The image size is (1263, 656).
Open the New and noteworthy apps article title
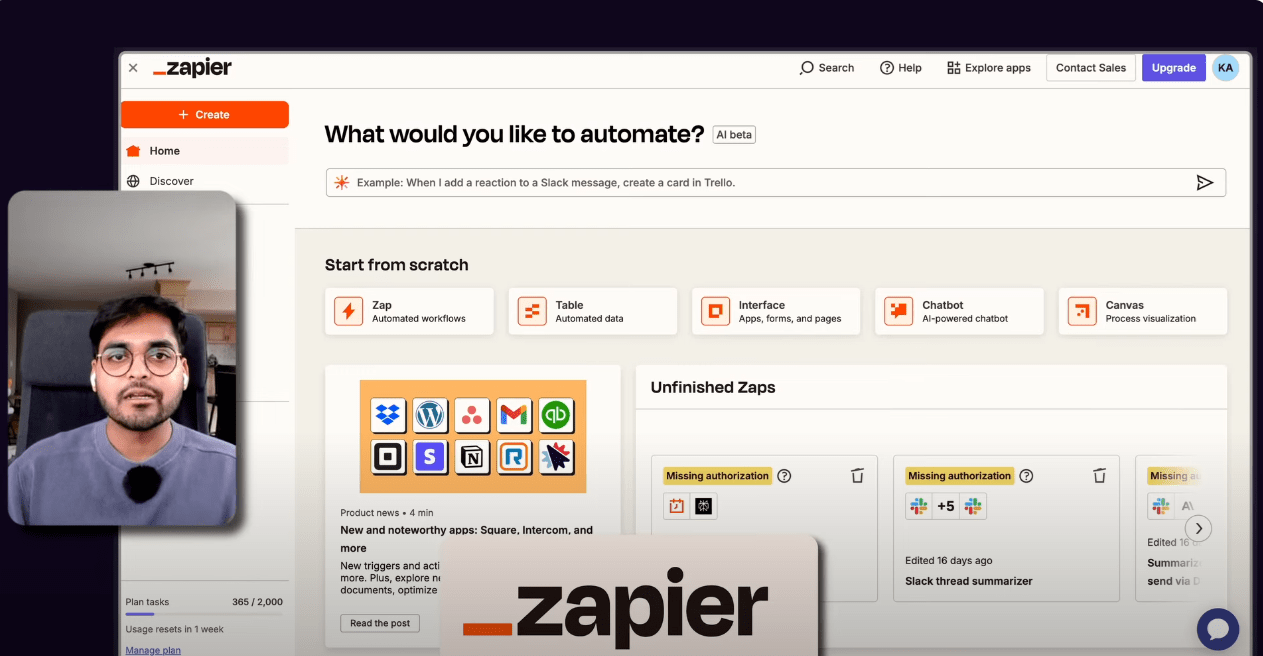point(466,539)
